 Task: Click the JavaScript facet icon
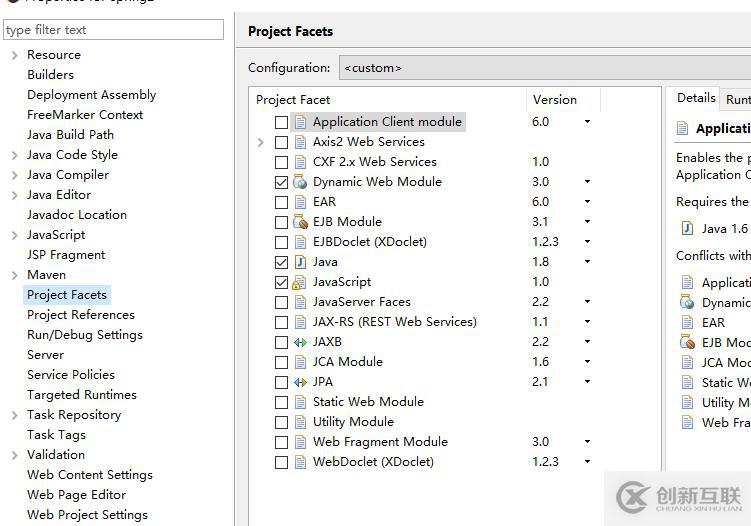(300, 282)
